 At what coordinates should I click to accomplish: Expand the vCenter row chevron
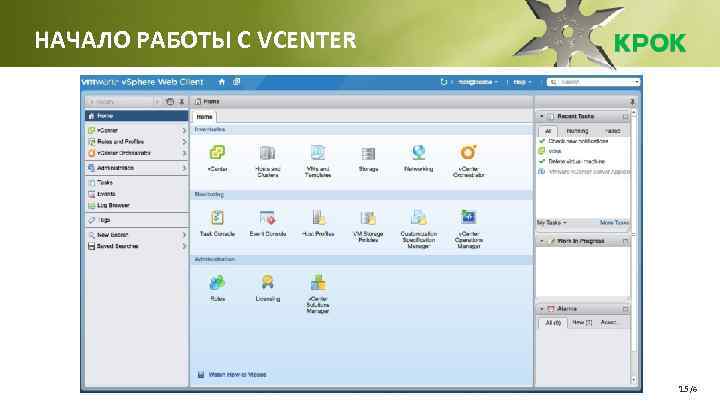[184, 130]
